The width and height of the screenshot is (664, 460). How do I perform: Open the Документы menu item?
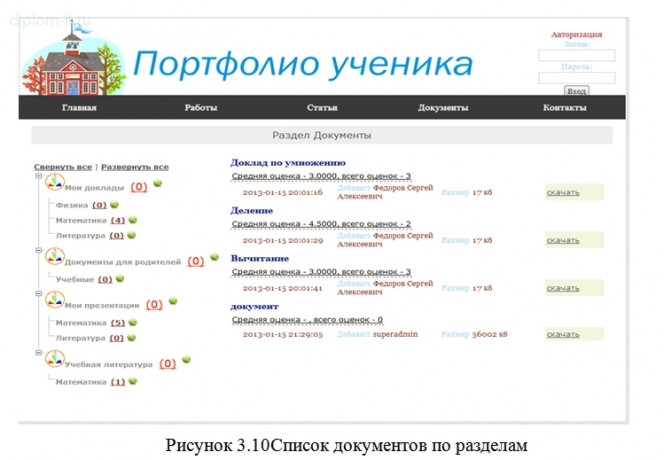click(x=443, y=108)
